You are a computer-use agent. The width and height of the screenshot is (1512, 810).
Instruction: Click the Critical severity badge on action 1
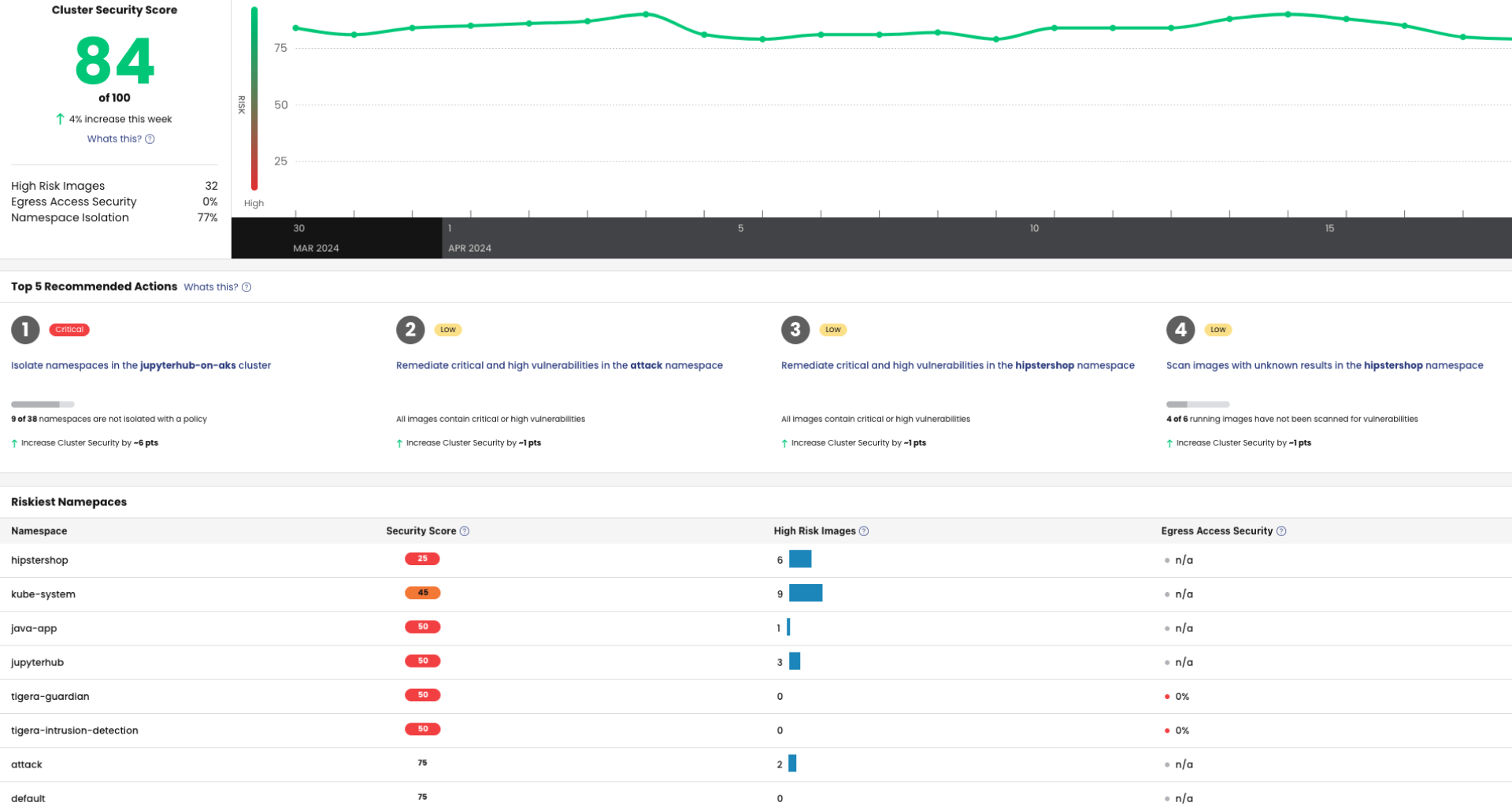pos(69,329)
